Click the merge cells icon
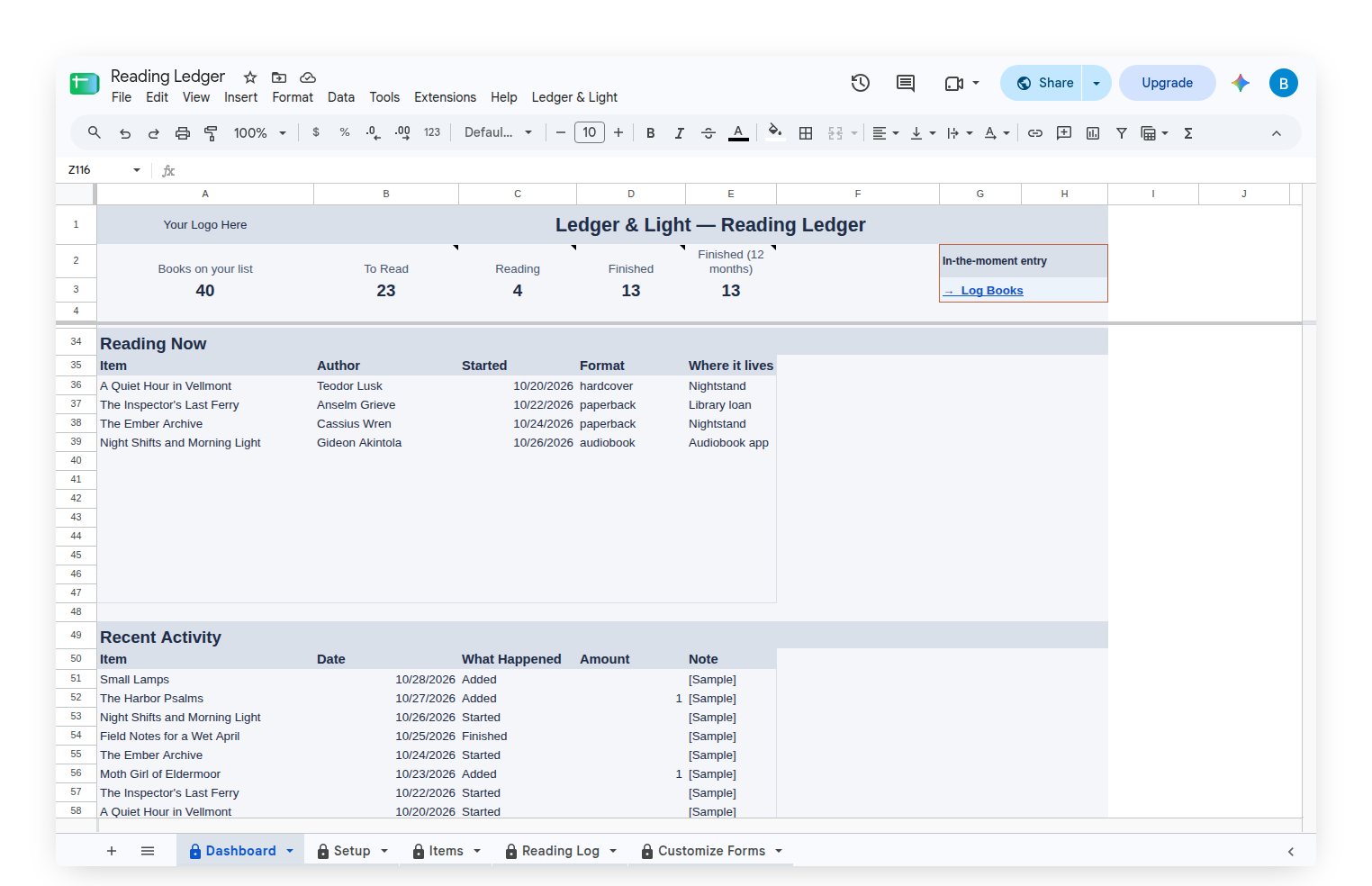 tap(835, 133)
